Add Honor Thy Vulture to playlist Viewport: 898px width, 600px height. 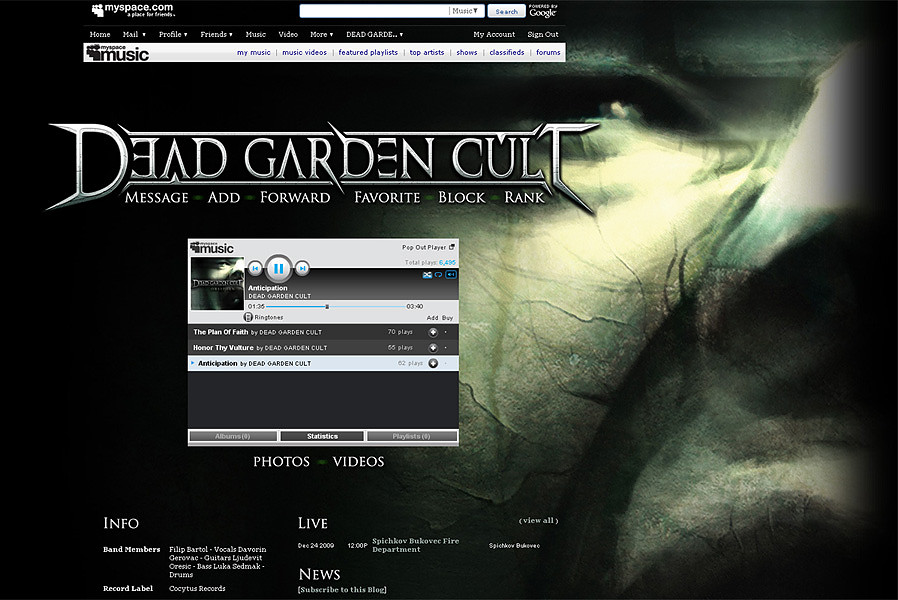click(433, 348)
